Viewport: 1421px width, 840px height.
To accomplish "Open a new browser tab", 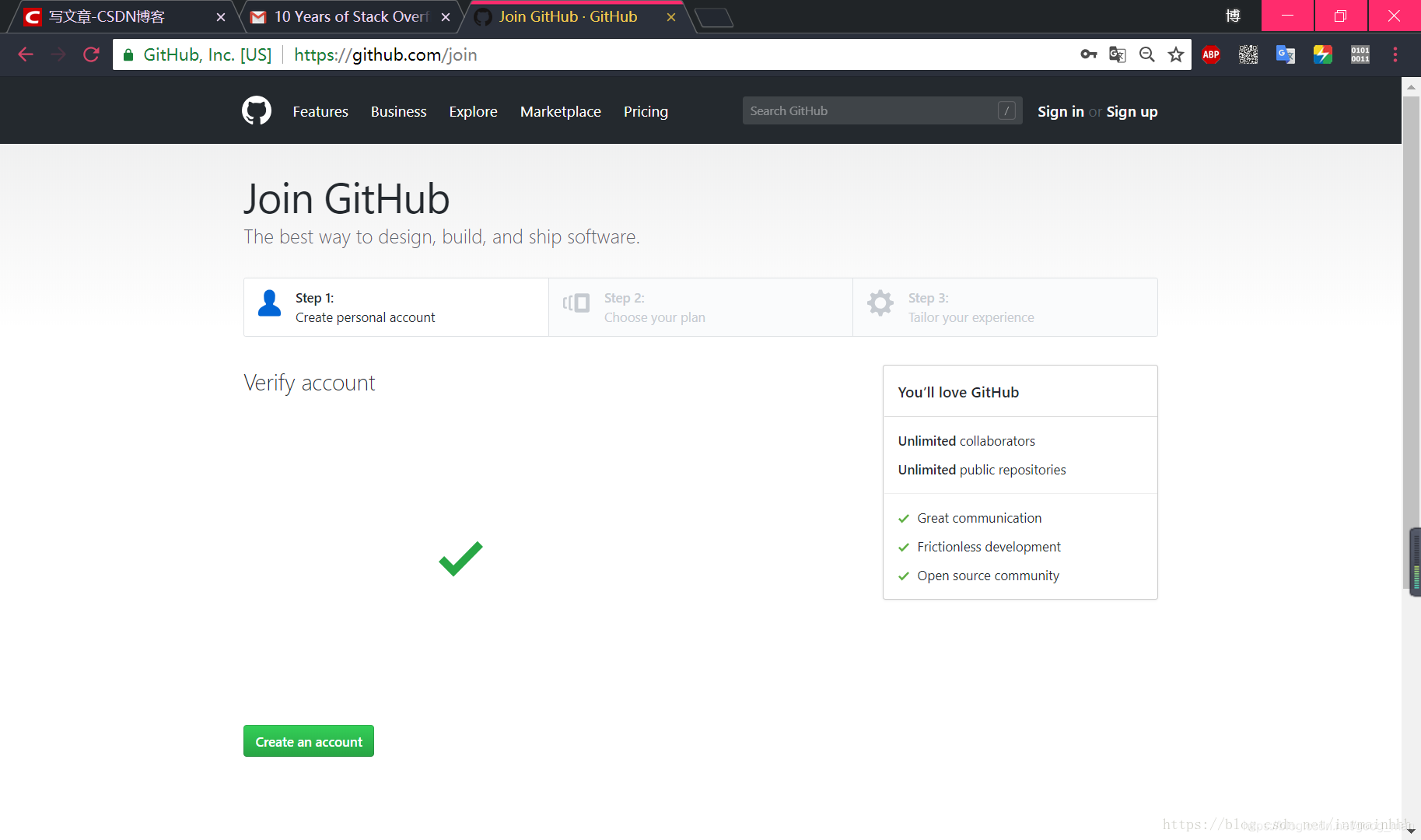I will pyautogui.click(x=714, y=18).
